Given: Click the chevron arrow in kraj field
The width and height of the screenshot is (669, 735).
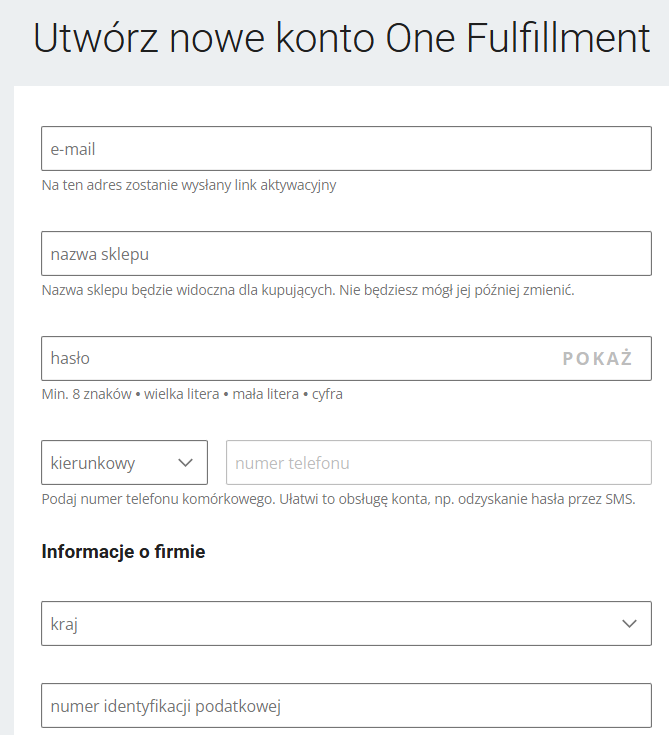Looking at the screenshot, I should tap(629, 624).
